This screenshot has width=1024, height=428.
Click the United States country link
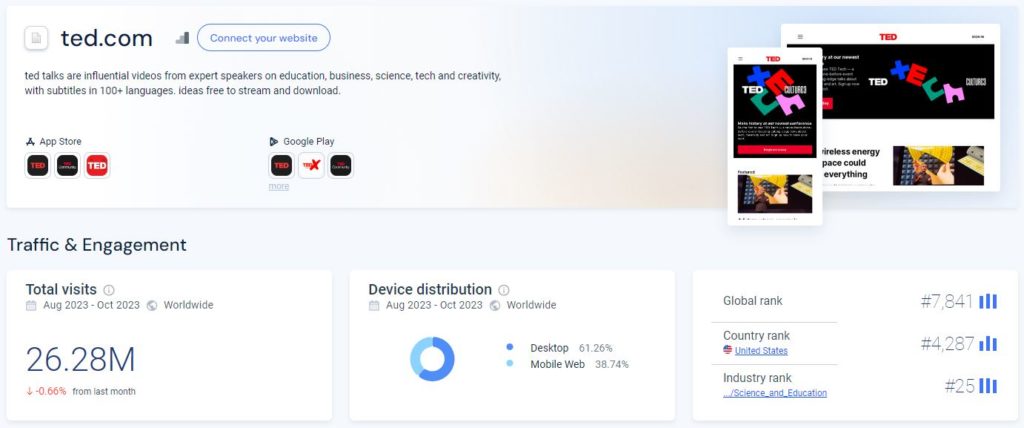point(761,351)
